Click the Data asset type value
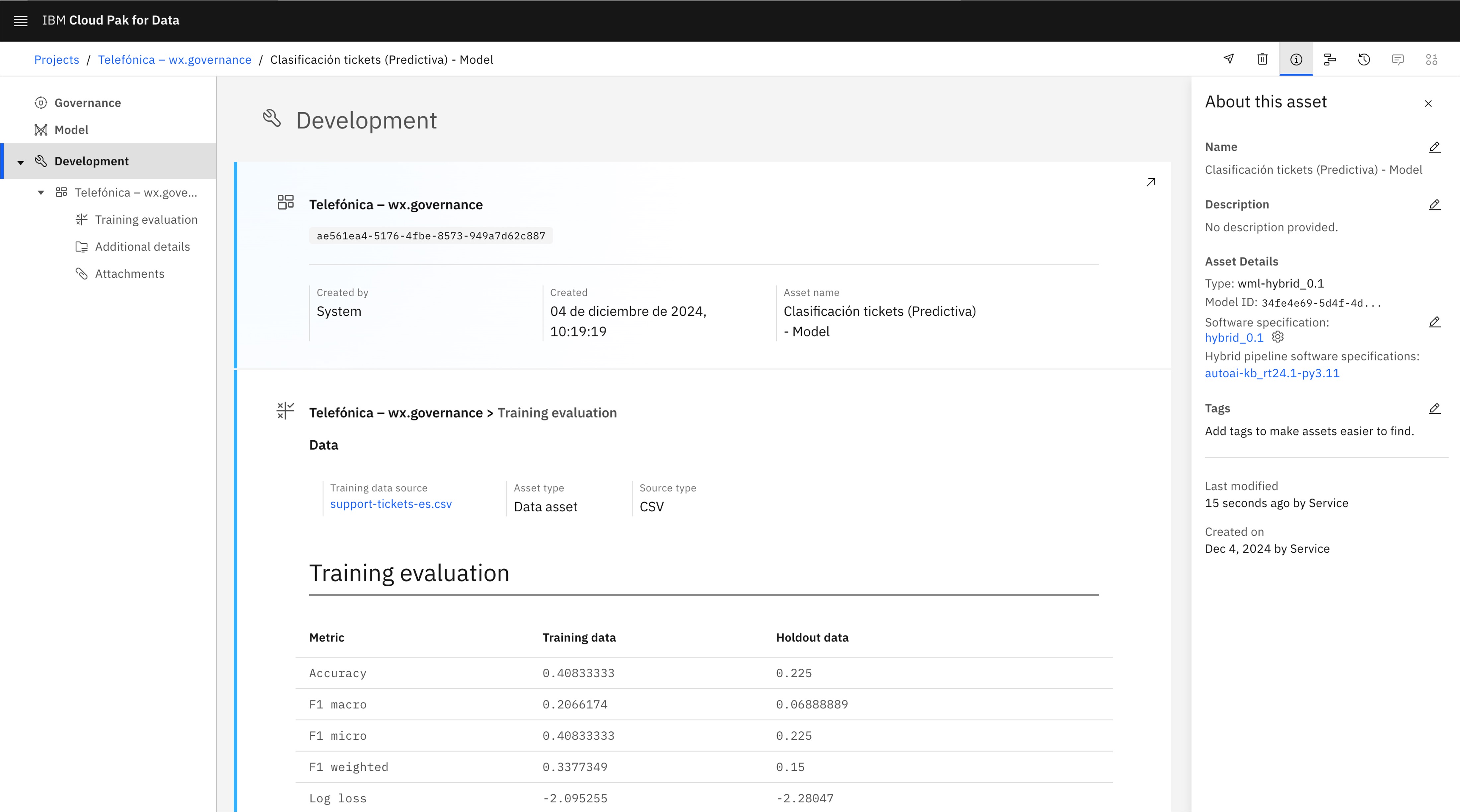 545,507
